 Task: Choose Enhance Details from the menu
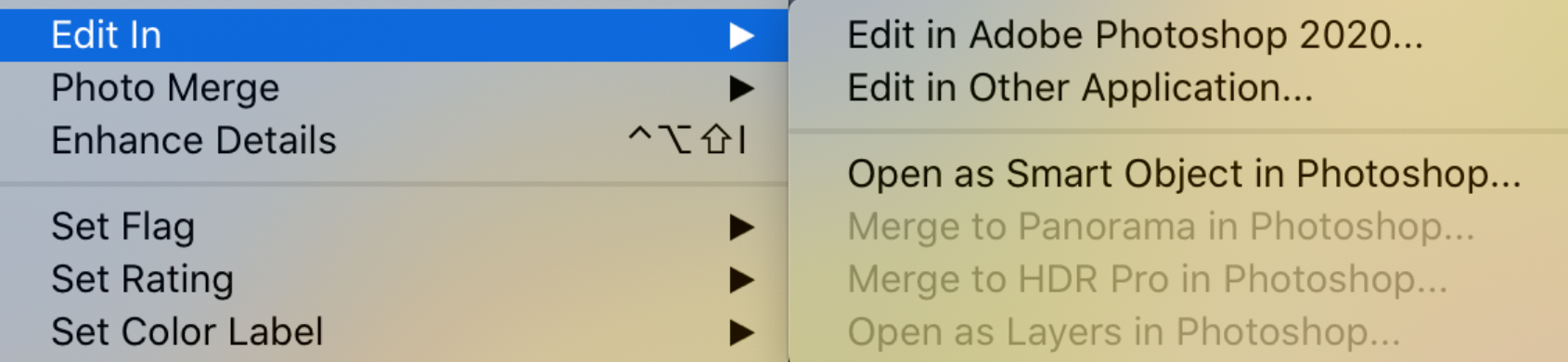tap(393, 141)
